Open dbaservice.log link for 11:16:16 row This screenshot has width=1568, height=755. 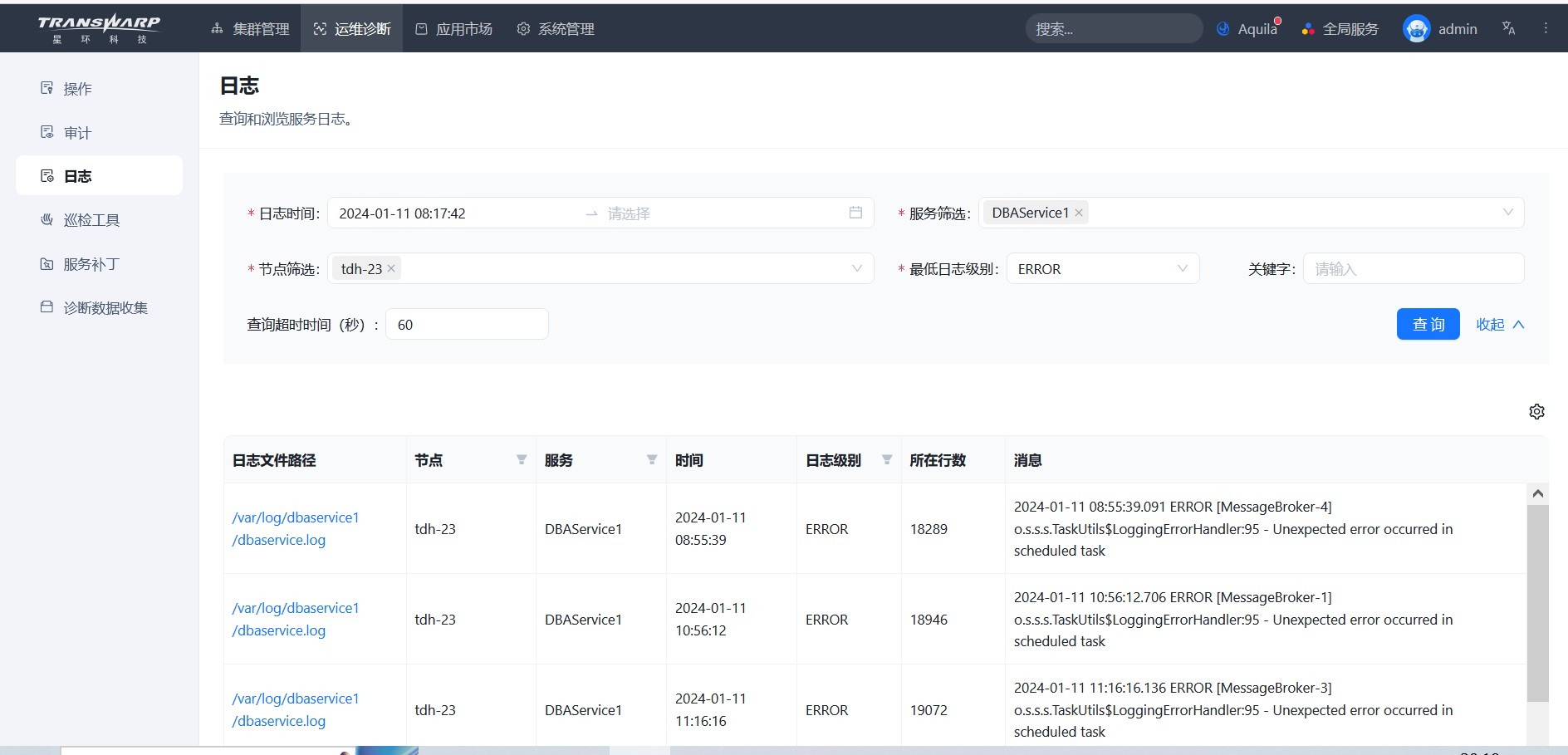pyautogui.click(x=295, y=709)
